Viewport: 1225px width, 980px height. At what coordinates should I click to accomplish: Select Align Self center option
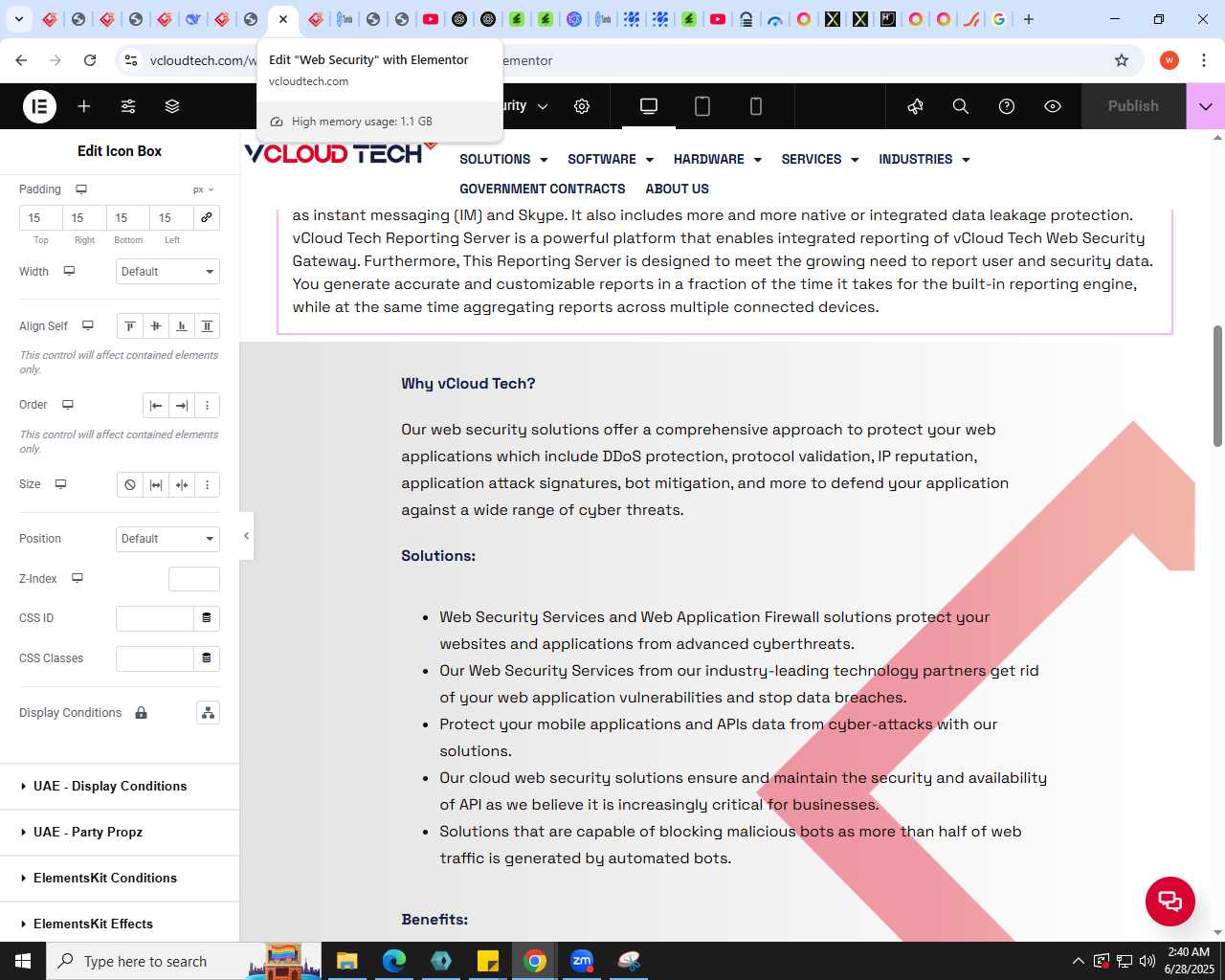point(156,326)
